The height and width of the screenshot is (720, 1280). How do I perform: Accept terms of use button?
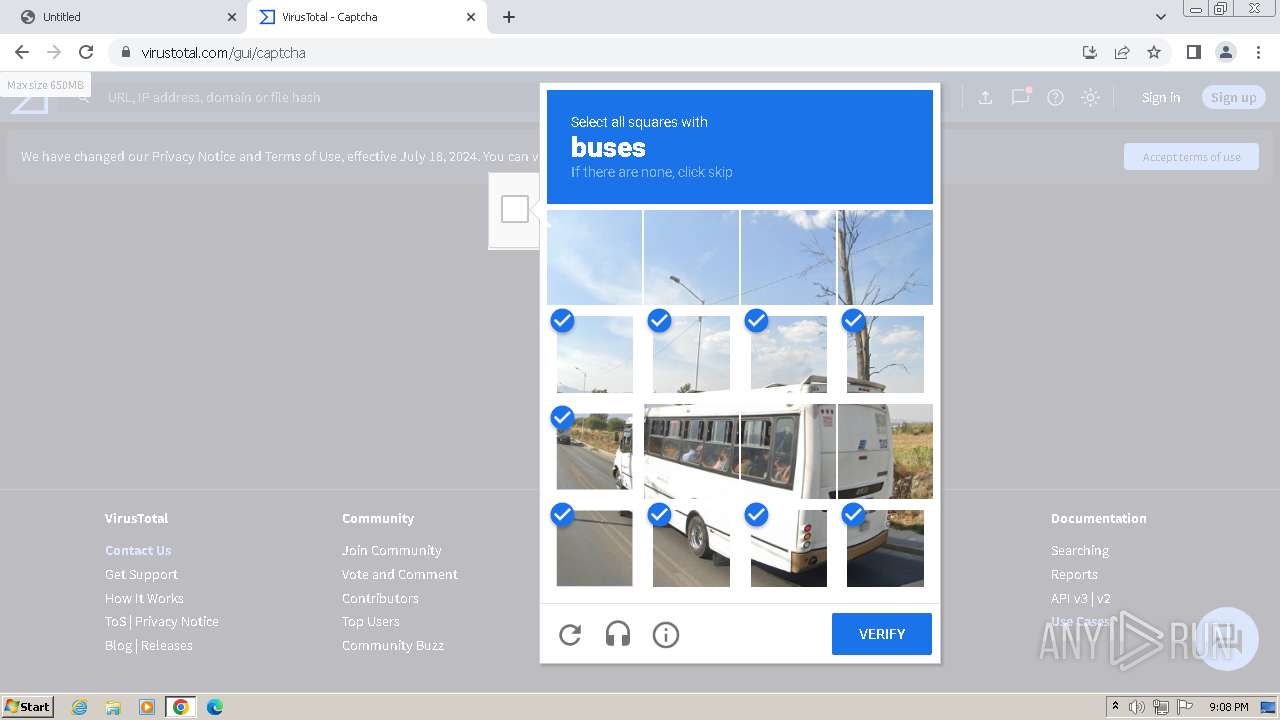1191,157
